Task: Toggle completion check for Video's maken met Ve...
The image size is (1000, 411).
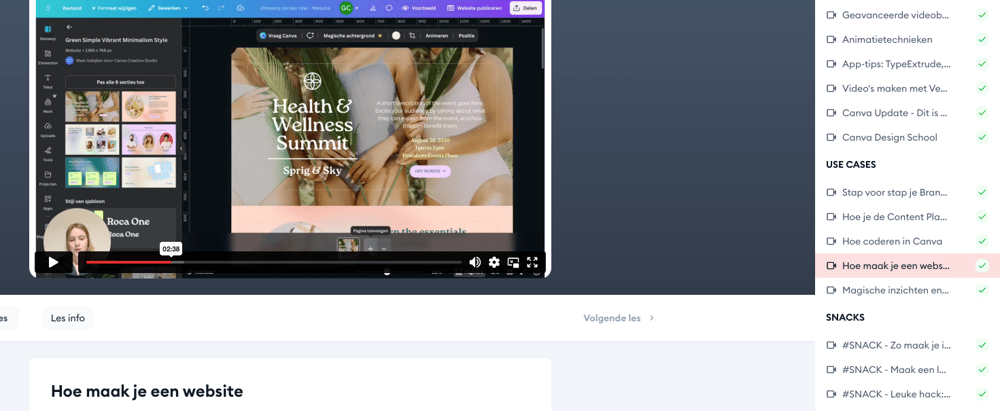Action: point(982,88)
